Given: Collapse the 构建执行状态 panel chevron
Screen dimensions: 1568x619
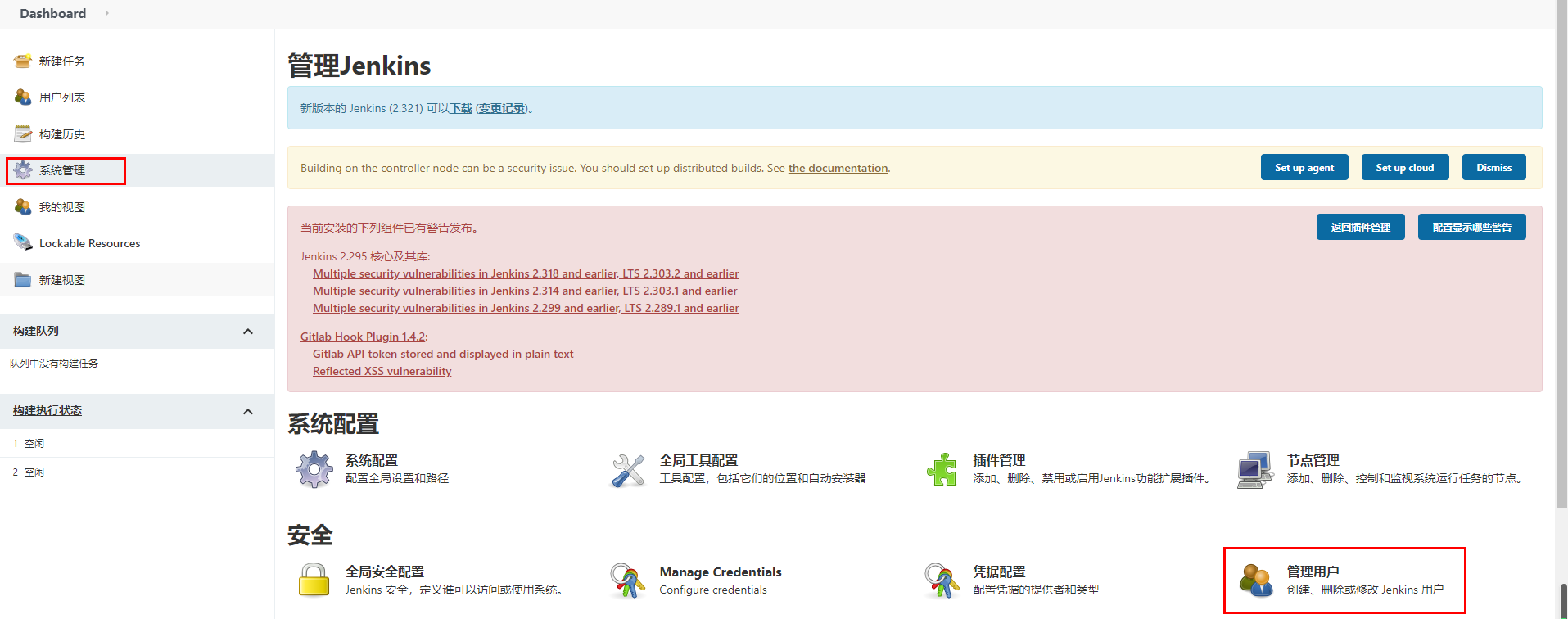Looking at the screenshot, I should 248,412.
